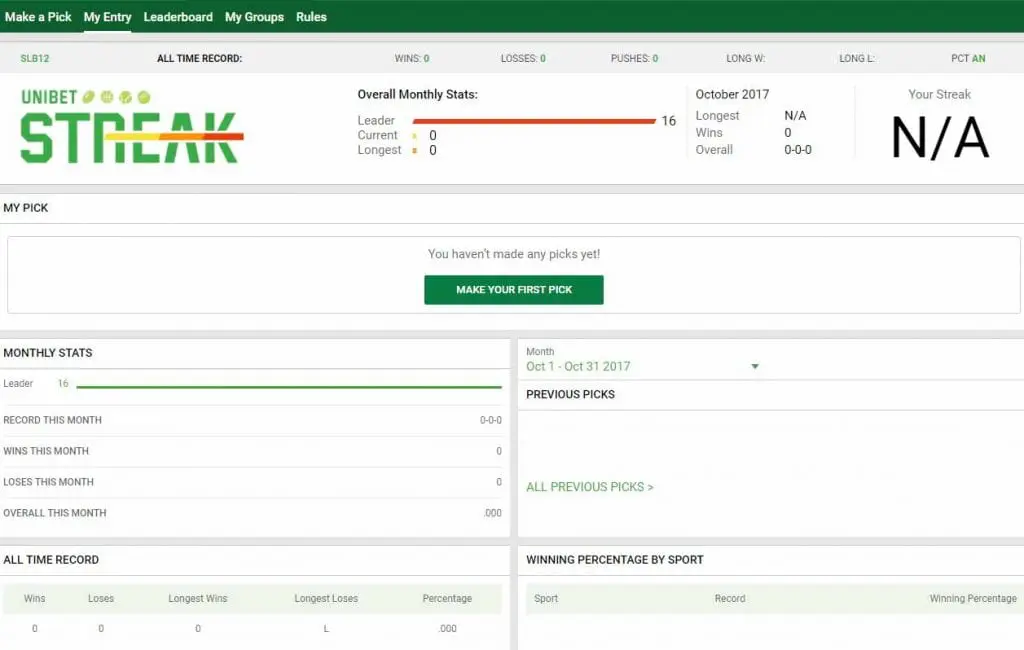Viewport: 1024px width, 650px height.
Task: Click the orange Longest streak marker
Action: click(414, 151)
